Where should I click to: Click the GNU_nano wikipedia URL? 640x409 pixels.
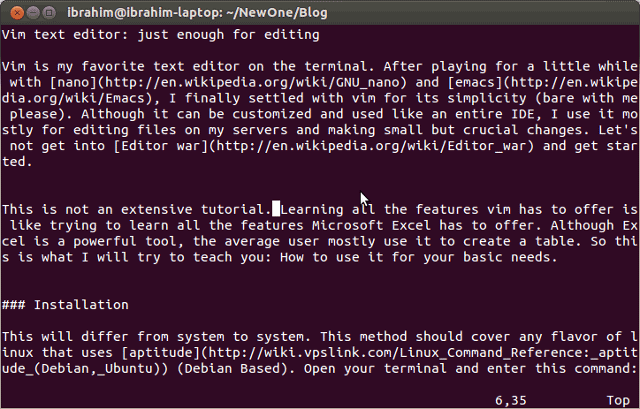252,82
